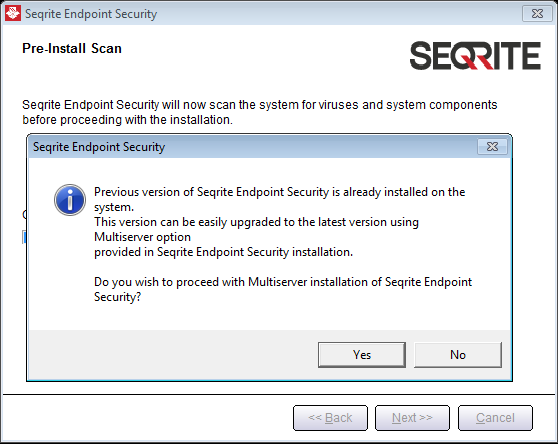The image size is (558, 444).
Task: Click the pre-install scan description text
Action: click(x=259, y=112)
